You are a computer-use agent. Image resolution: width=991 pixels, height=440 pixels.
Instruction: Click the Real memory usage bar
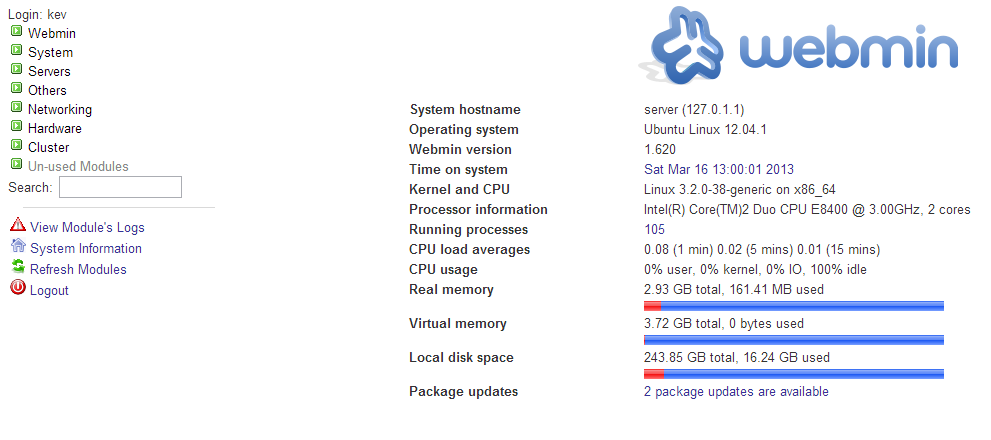point(793,306)
